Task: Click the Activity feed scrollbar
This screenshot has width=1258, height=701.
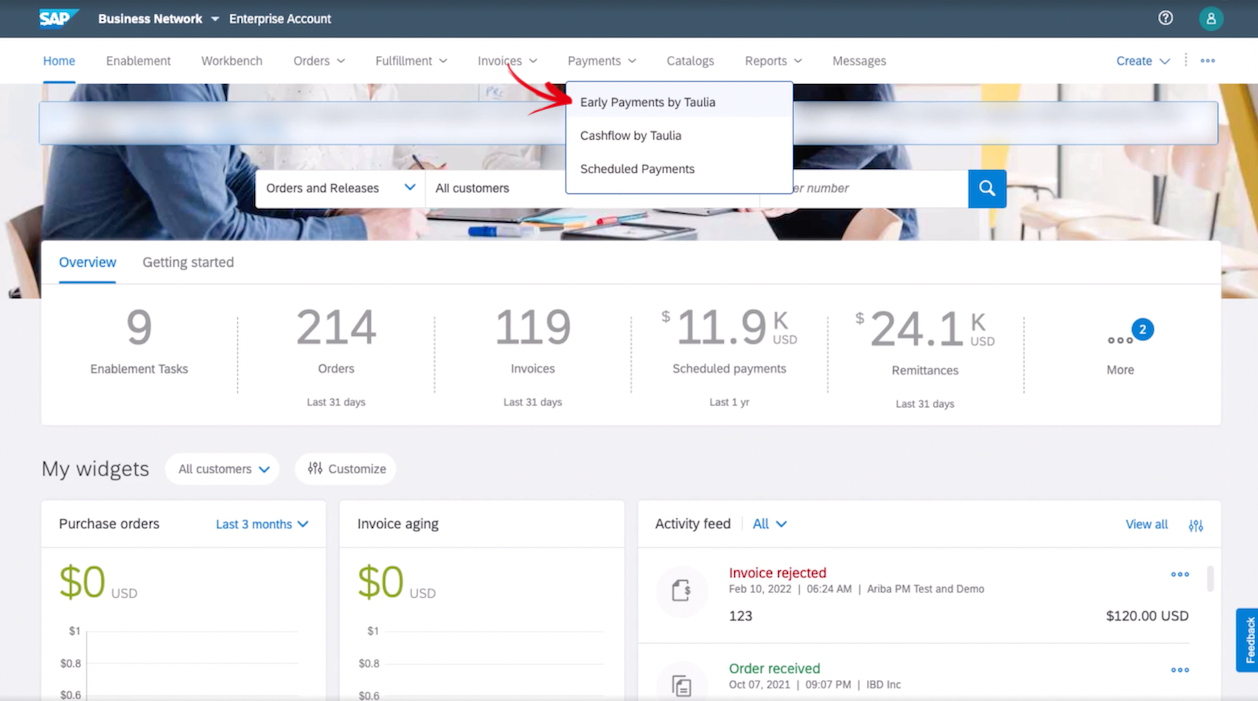Action: pos(1210,578)
